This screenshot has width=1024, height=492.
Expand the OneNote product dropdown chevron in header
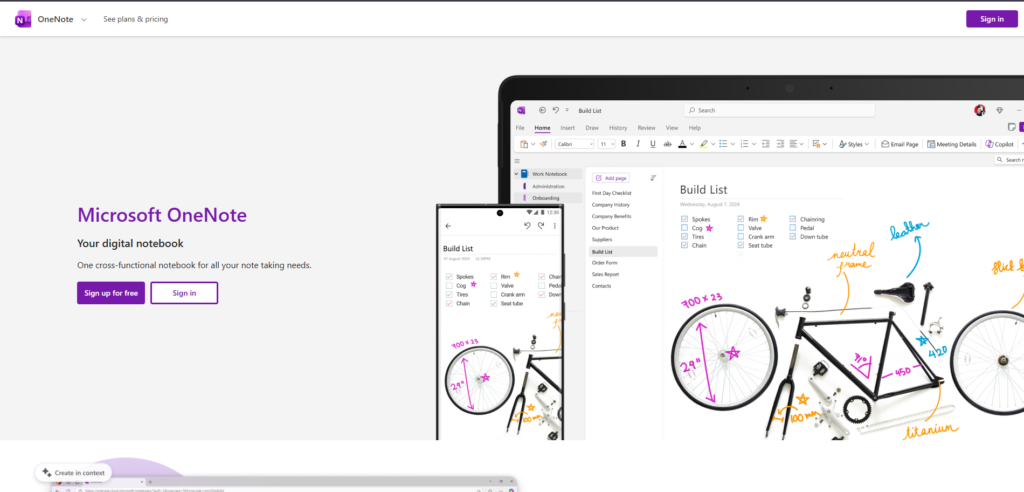(84, 20)
